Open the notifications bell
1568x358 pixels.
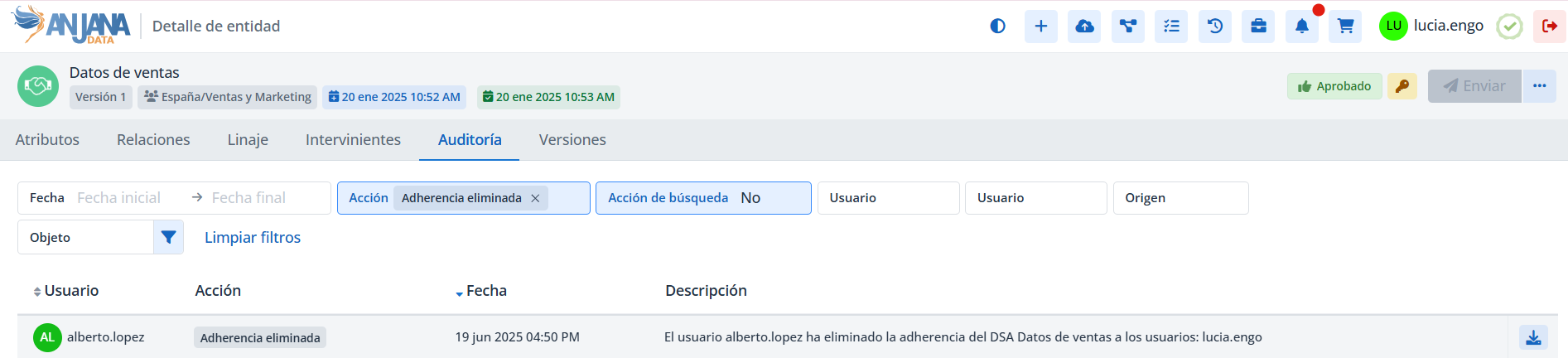coord(1302,27)
